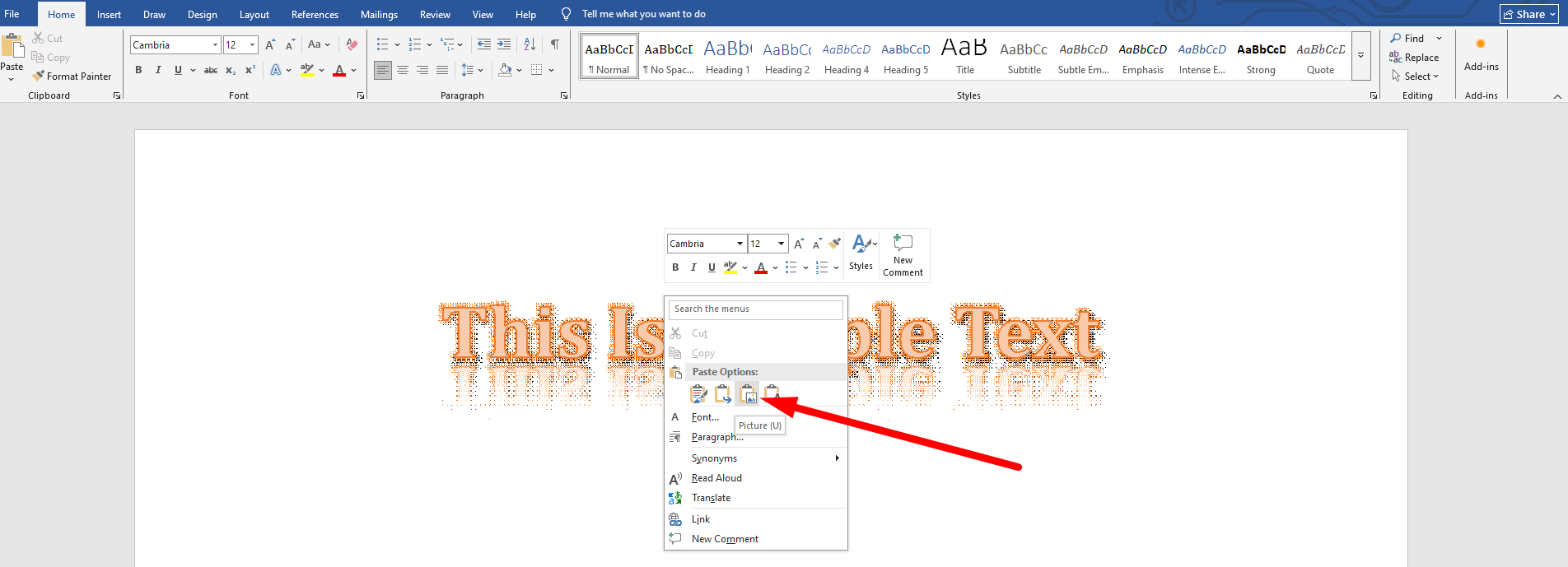Toggle show/hide paragraph marks
Image resolution: width=1568 pixels, height=567 pixels.
click(555, 44)
